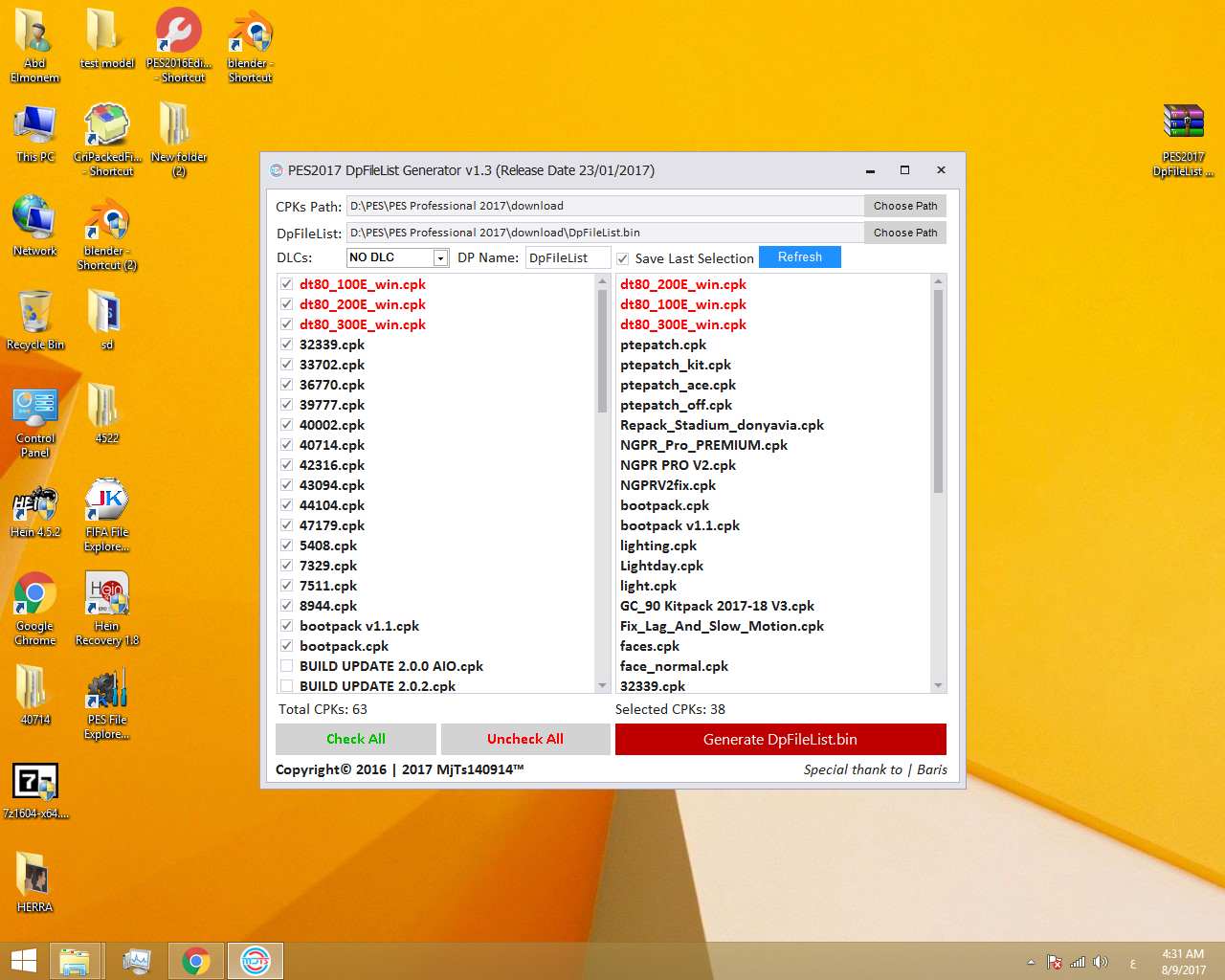This screenshot has width=1225, height=980.
Task: Open the Abd Elmonem user folder icon
Action: pyautogui.click(x=34, y=45)
